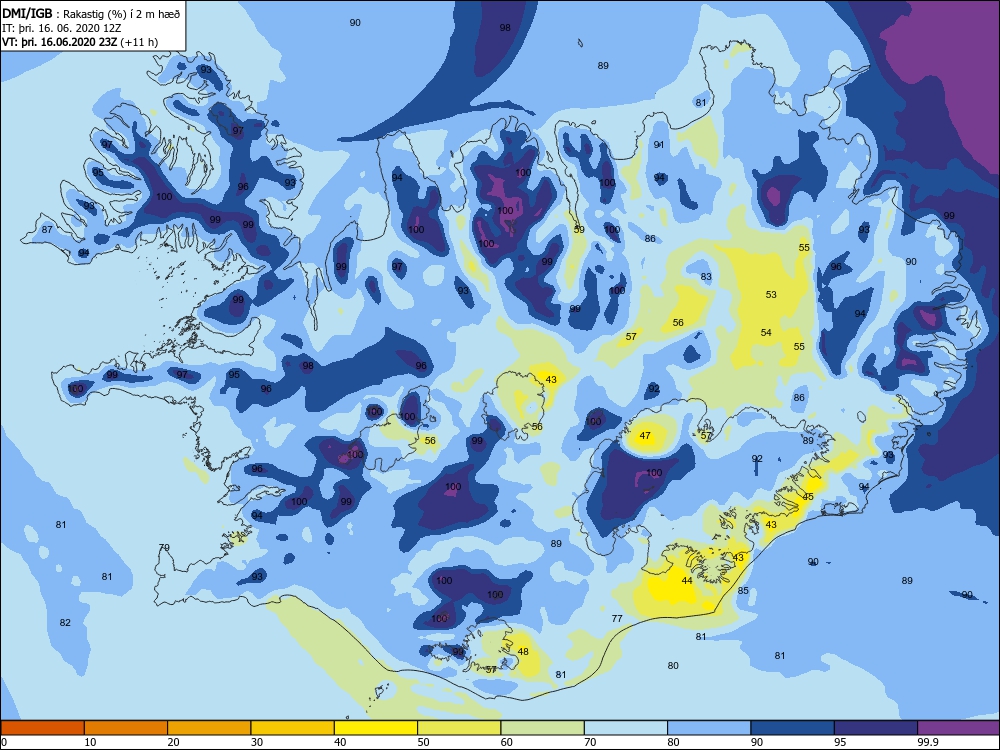Click the DMI/IGB title text

click(x=27, y=13)
